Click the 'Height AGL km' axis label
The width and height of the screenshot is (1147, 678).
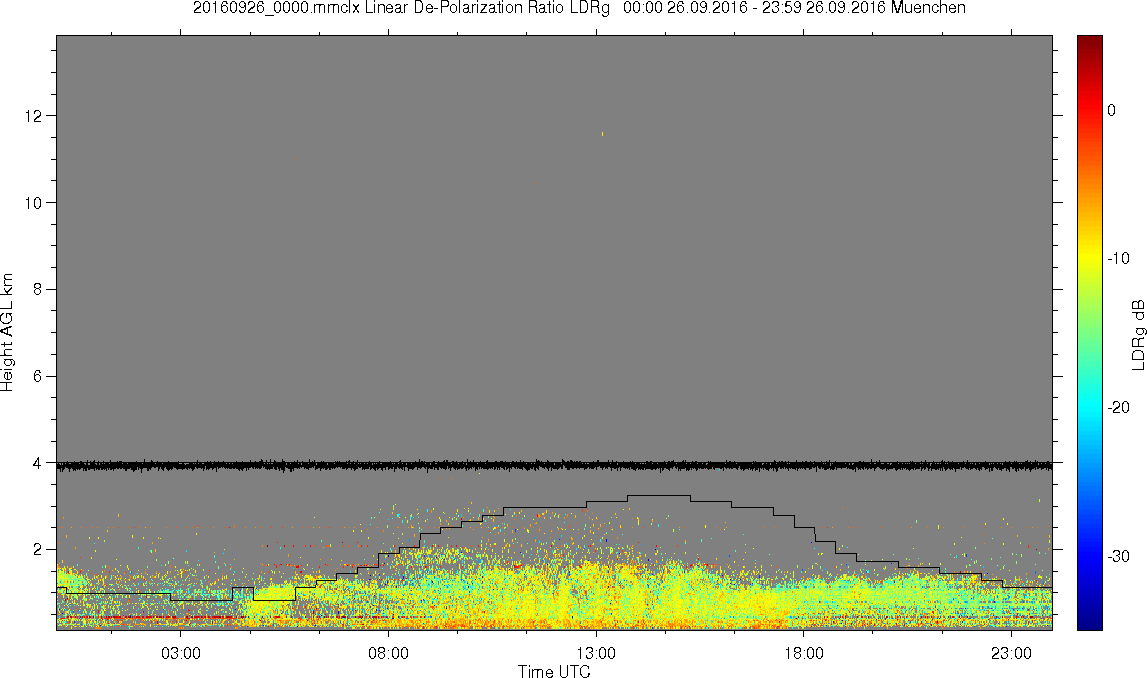7,333
